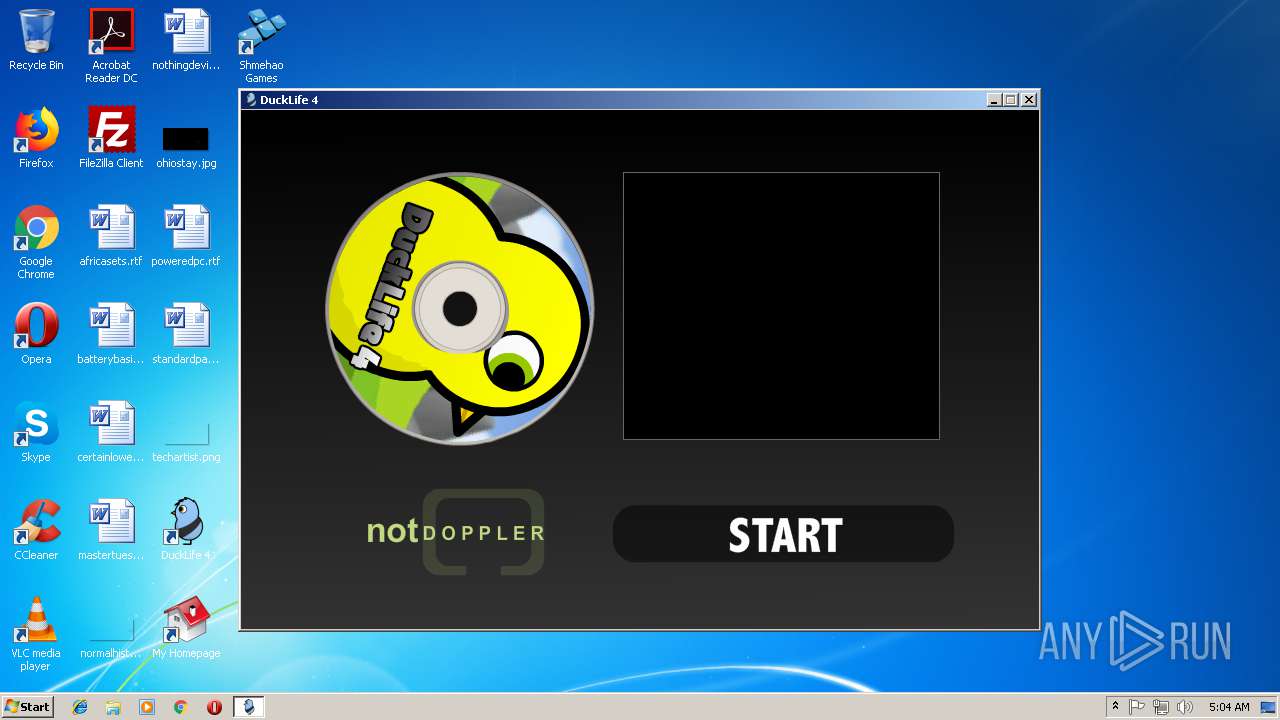Select DuckLife 4 desktop shortcut
The height and width of the screenshot is (720, 1280).
click(186, 530)
